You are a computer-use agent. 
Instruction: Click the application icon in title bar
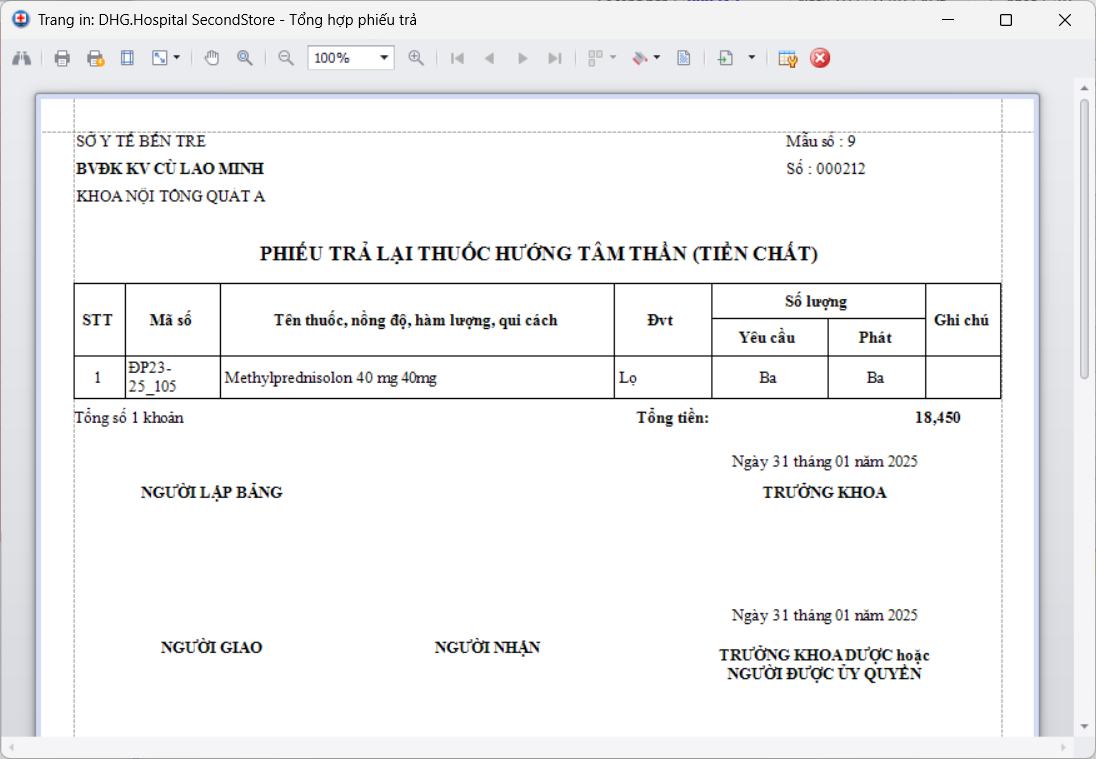(x=21, y=20)
